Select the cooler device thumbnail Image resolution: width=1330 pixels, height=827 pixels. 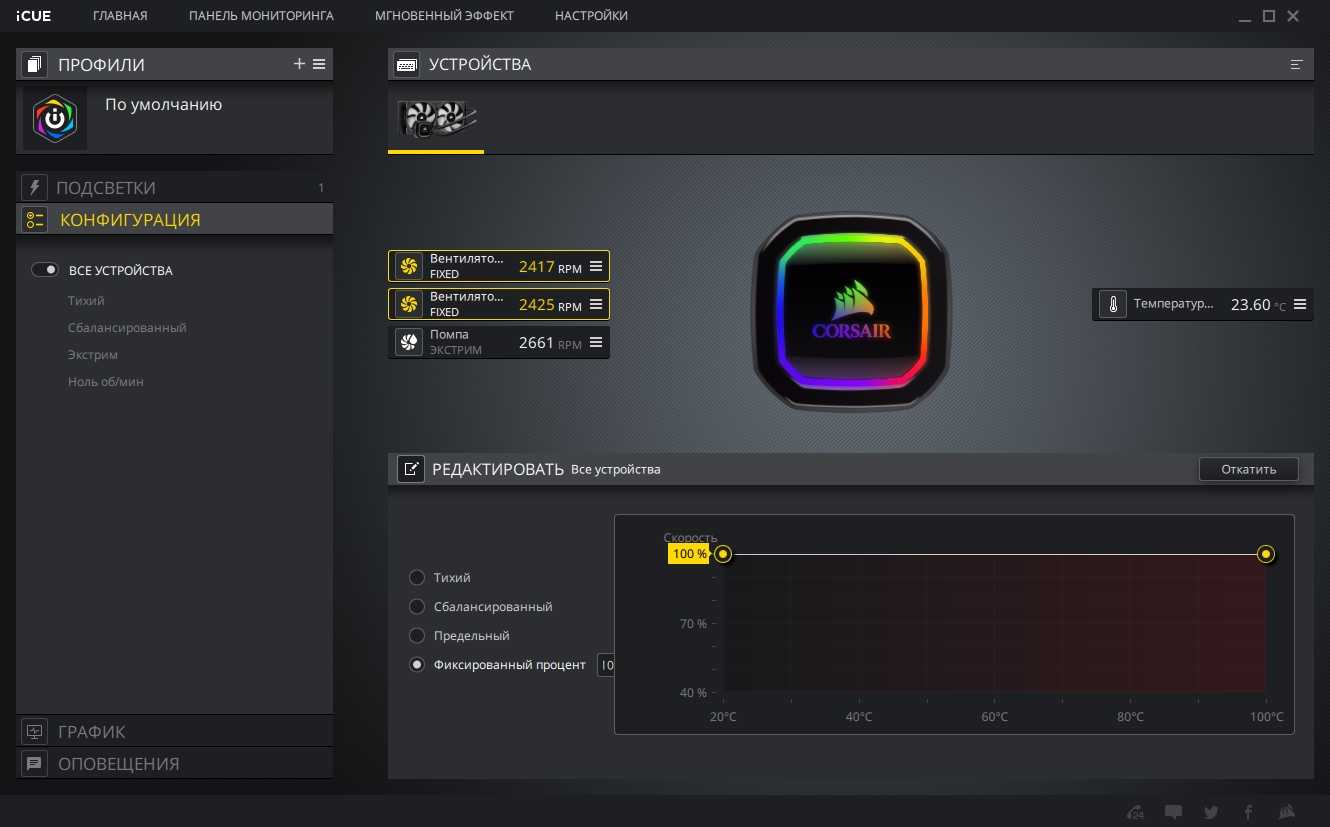click(436, 120)
